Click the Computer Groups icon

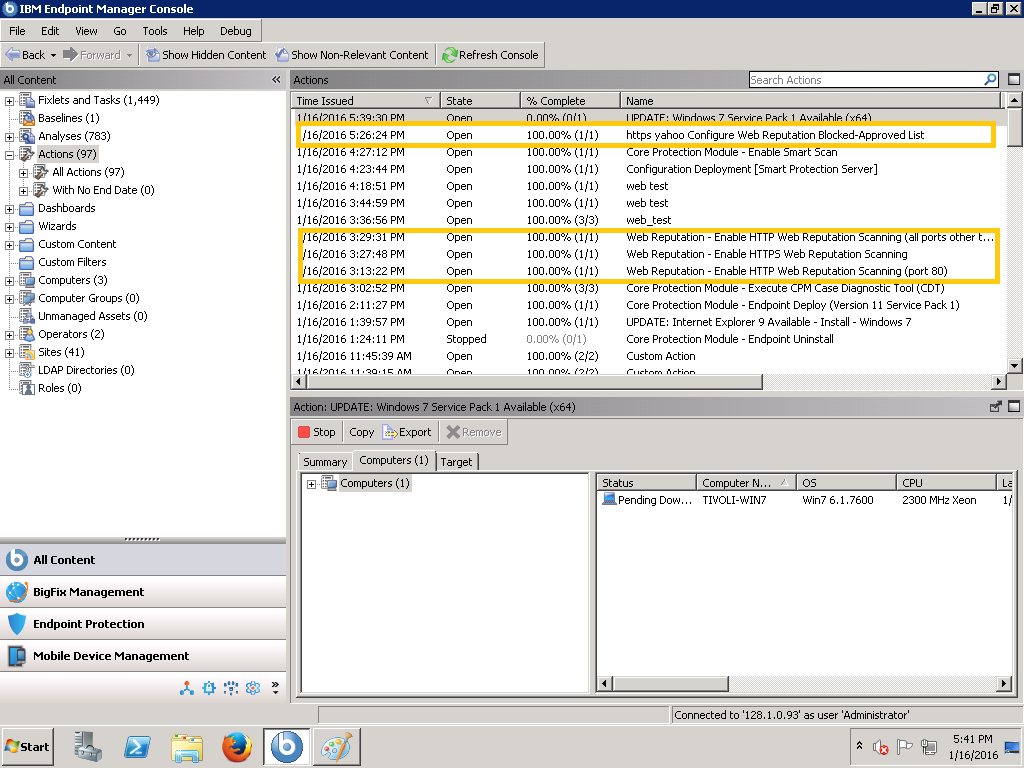coord(27,298)
